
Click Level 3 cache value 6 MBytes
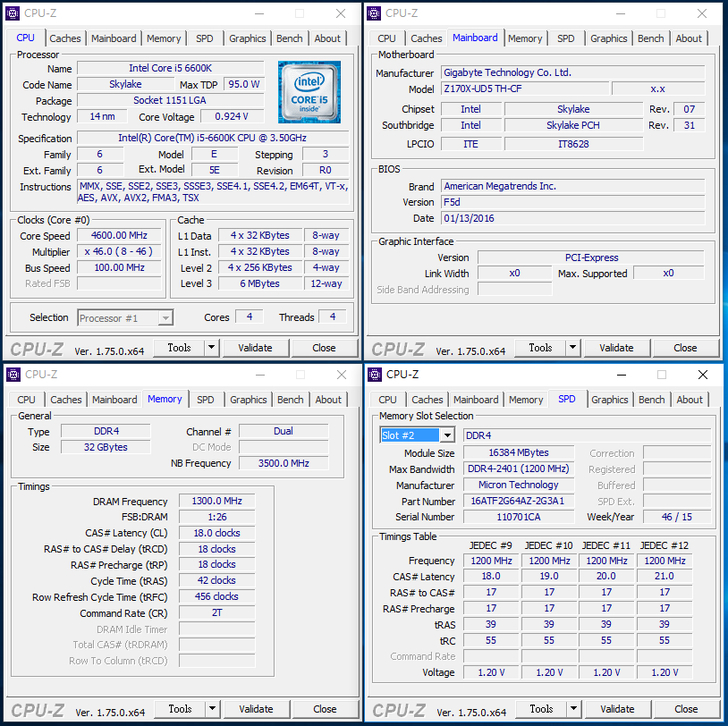260,284
